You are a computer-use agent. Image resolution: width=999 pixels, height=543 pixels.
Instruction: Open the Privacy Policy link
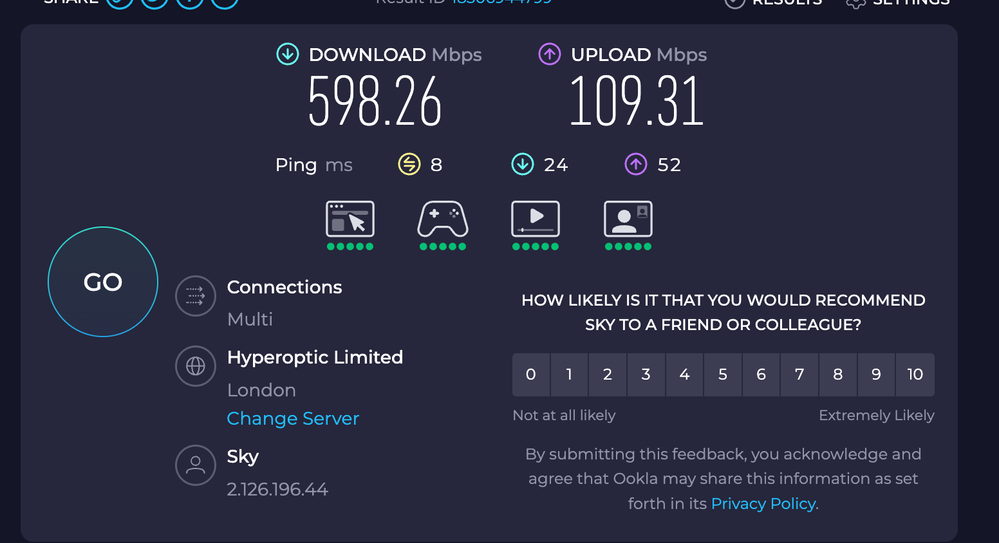pyautogui.click(x=763, y=504)
